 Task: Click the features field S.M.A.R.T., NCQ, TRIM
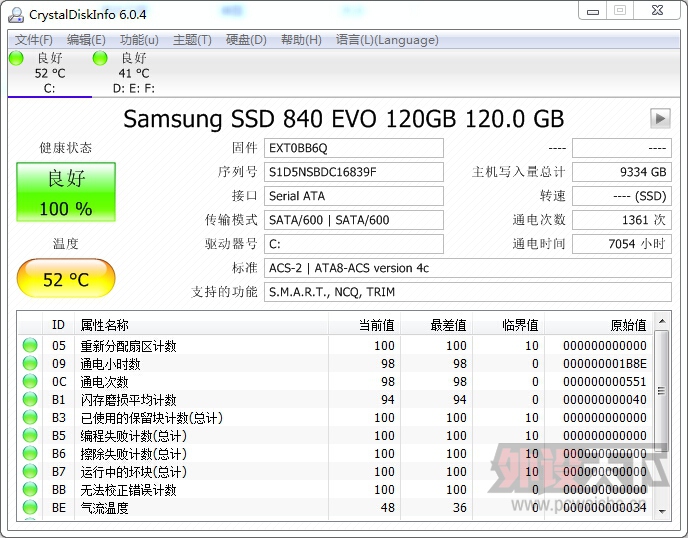tap(468, 292)
